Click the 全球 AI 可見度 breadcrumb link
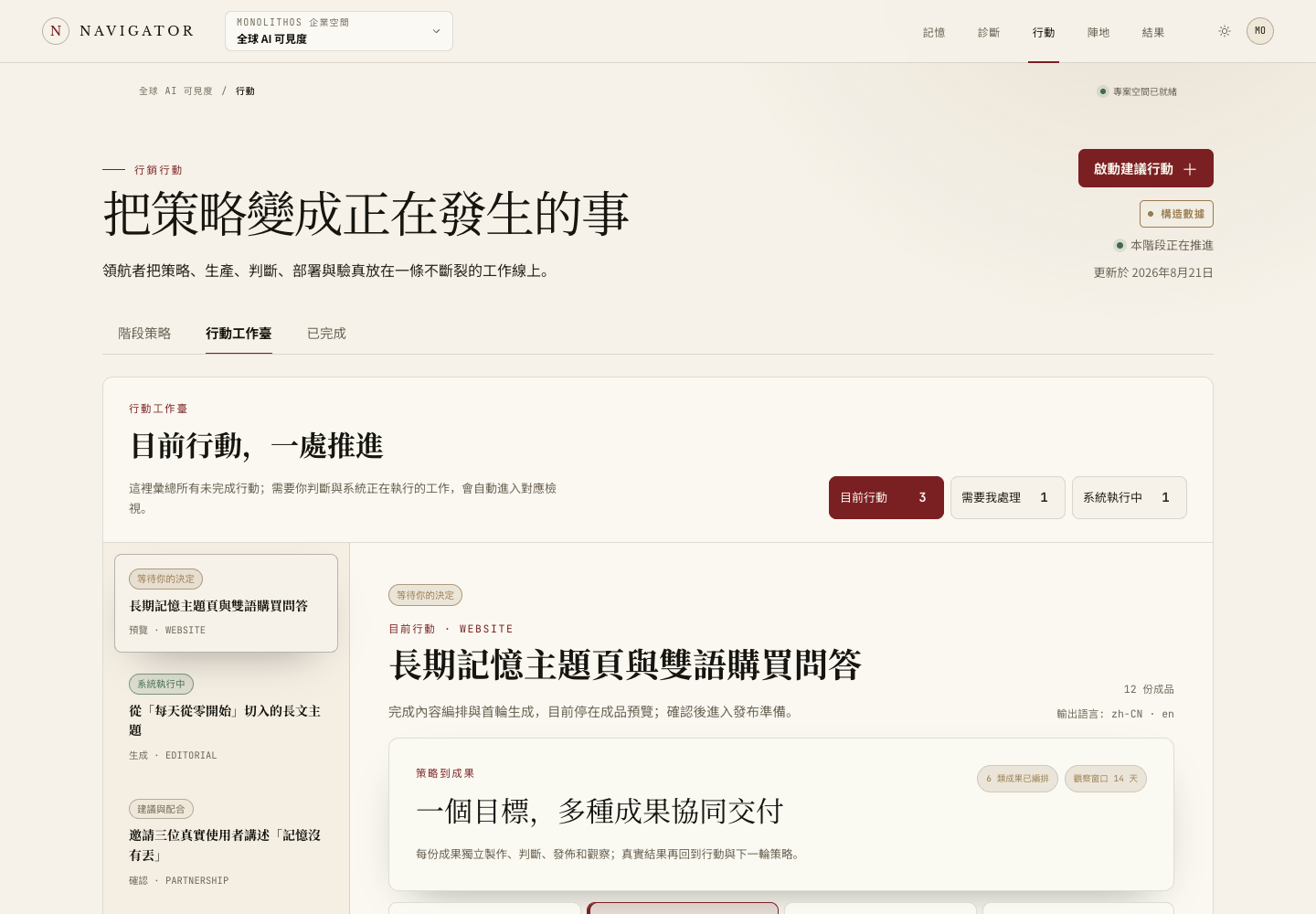Viewport: 1316px width, 914px height. click(x=175, y=91)
